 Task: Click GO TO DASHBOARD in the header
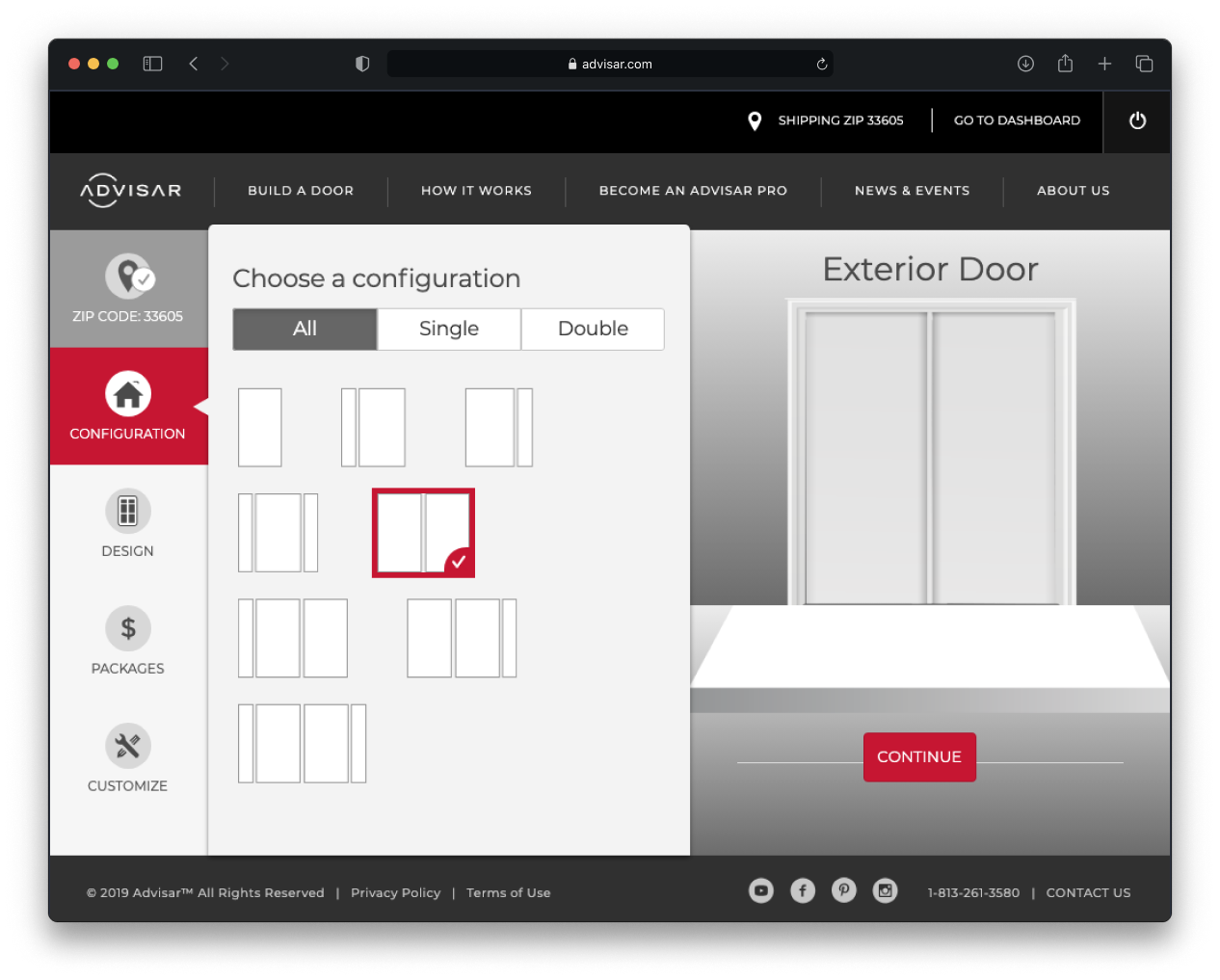tap(1017, 120)
